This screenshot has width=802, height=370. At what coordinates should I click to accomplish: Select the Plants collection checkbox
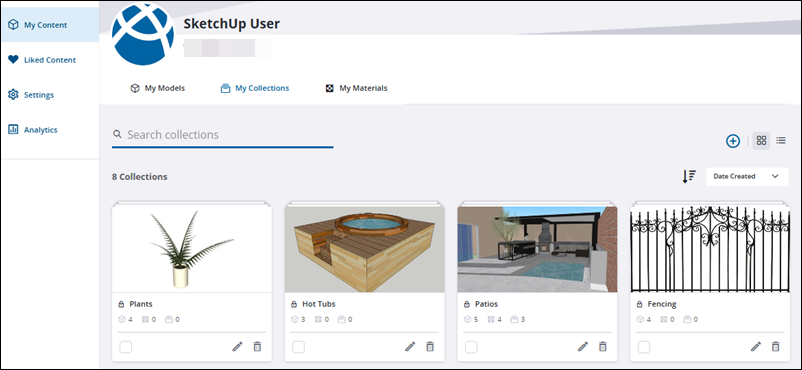(x=125, y=347)
